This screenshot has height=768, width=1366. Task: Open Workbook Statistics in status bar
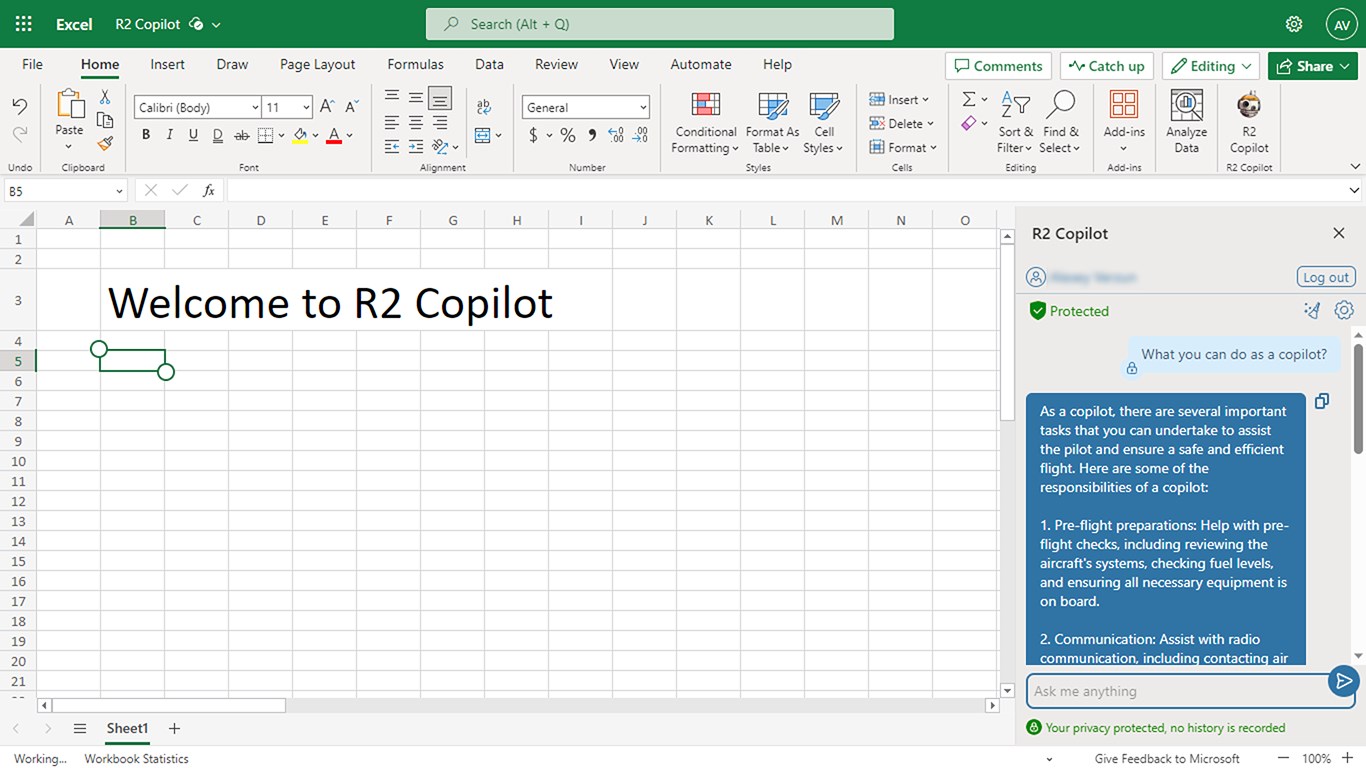click(136, 758)
